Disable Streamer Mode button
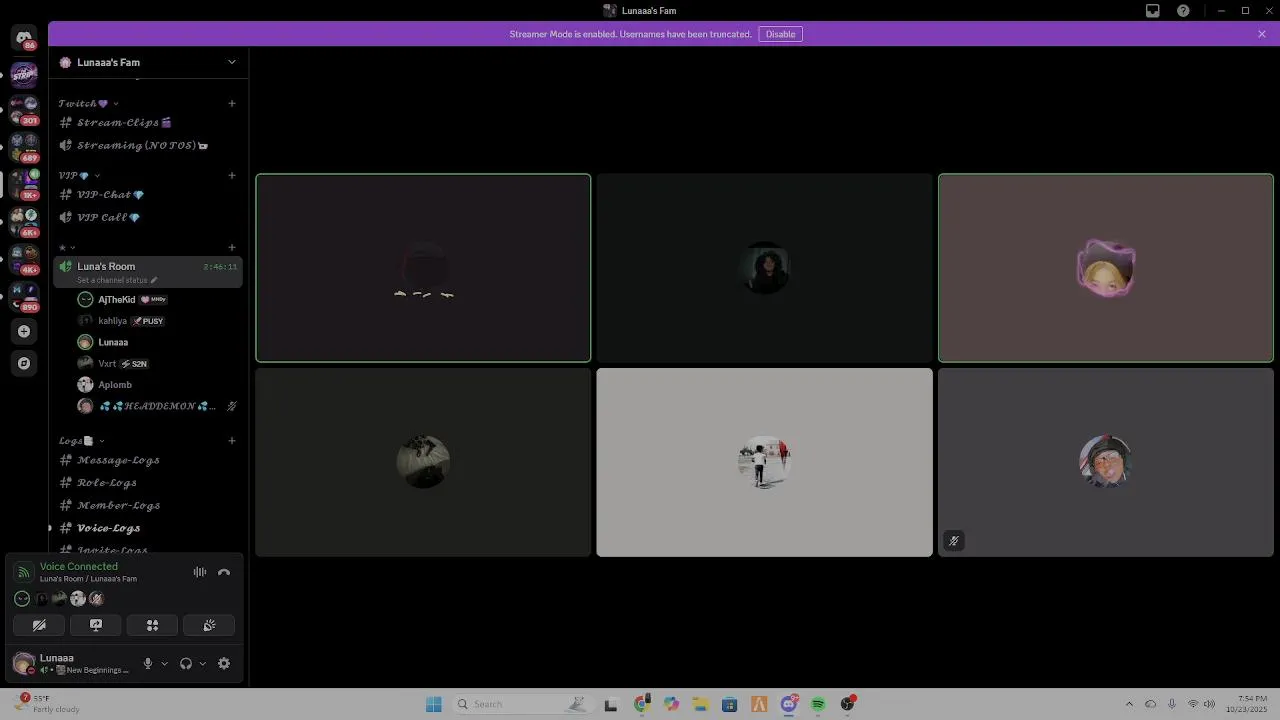 tap(781, 34)
